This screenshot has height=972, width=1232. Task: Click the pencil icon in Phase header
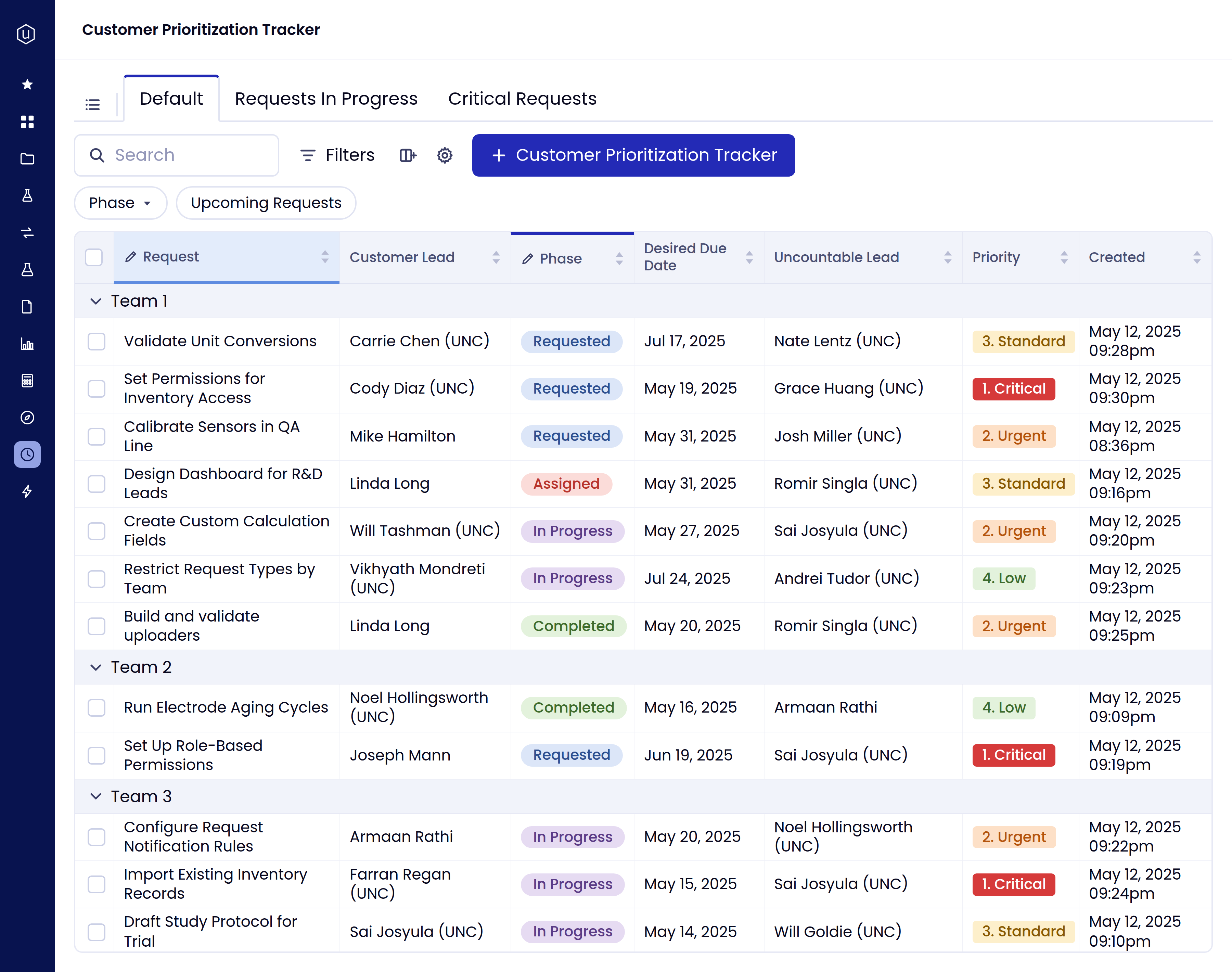click(527, 259)
